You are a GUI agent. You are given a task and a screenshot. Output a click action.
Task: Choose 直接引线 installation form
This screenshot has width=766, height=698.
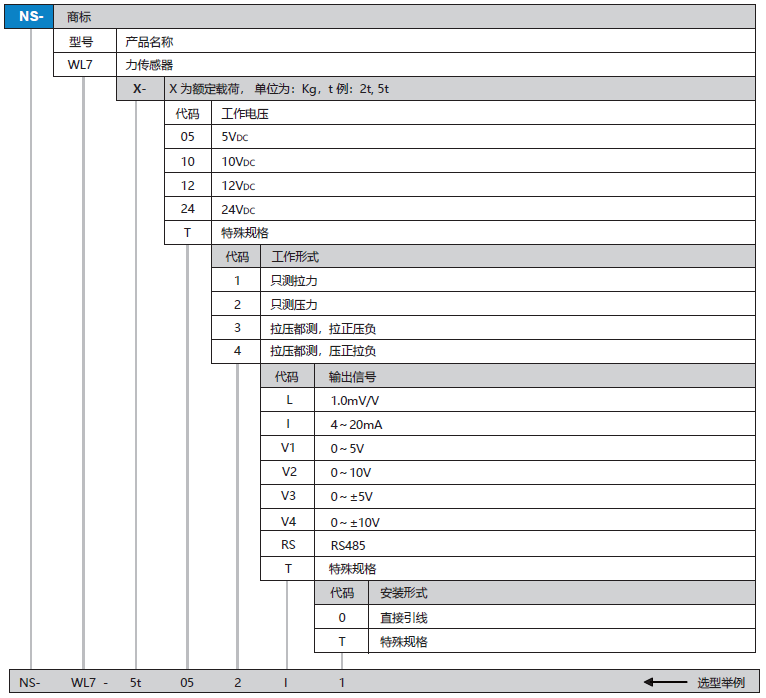[x=403, y=618]
